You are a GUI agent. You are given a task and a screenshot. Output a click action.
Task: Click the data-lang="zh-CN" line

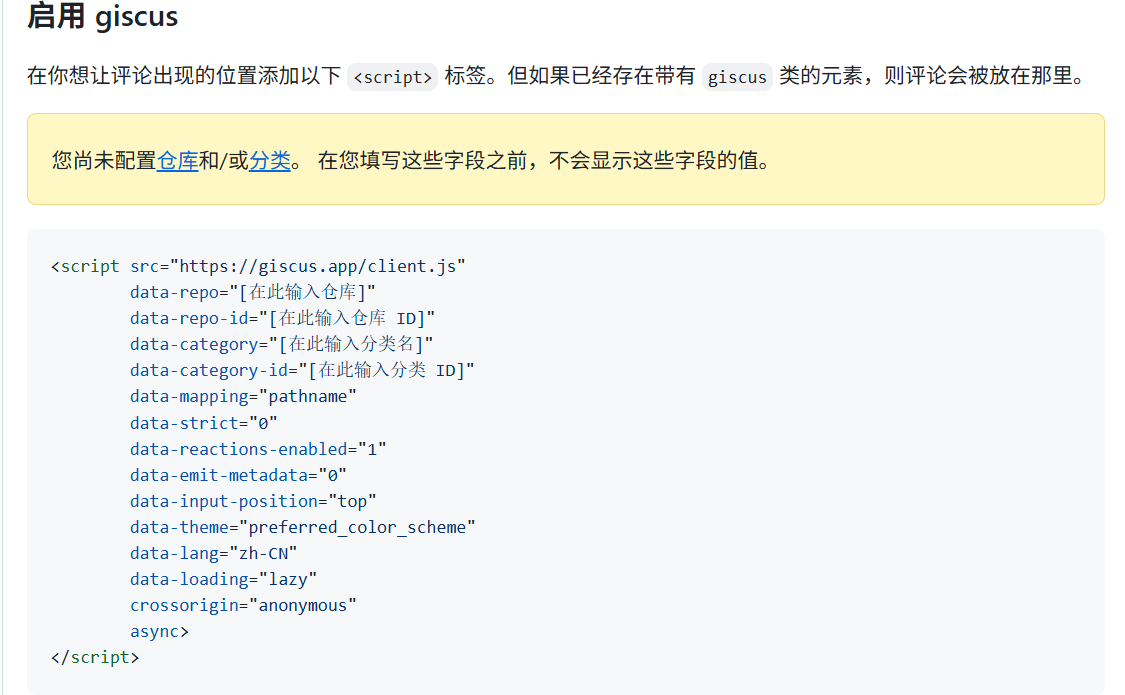pyautogui.click(x=213, y=553)
